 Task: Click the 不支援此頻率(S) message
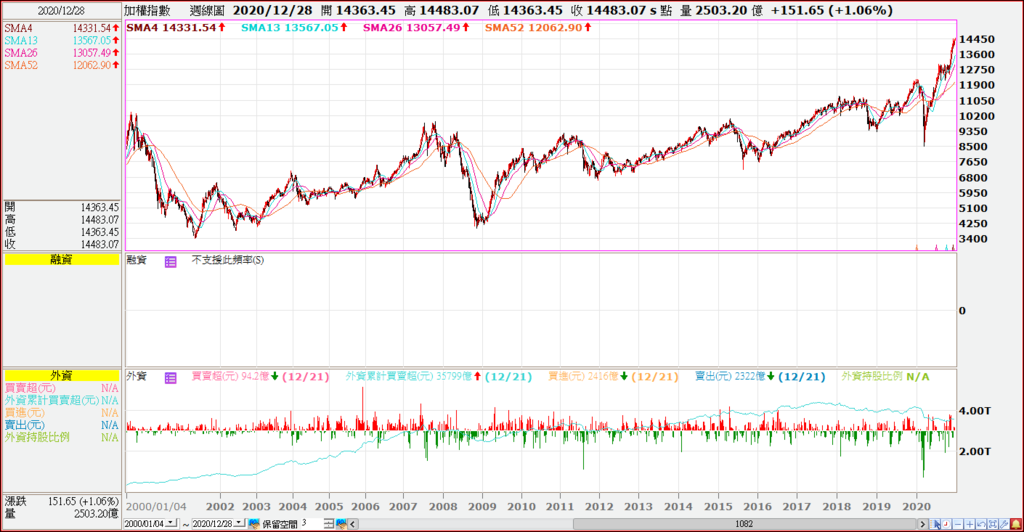[x=228, y=260]
